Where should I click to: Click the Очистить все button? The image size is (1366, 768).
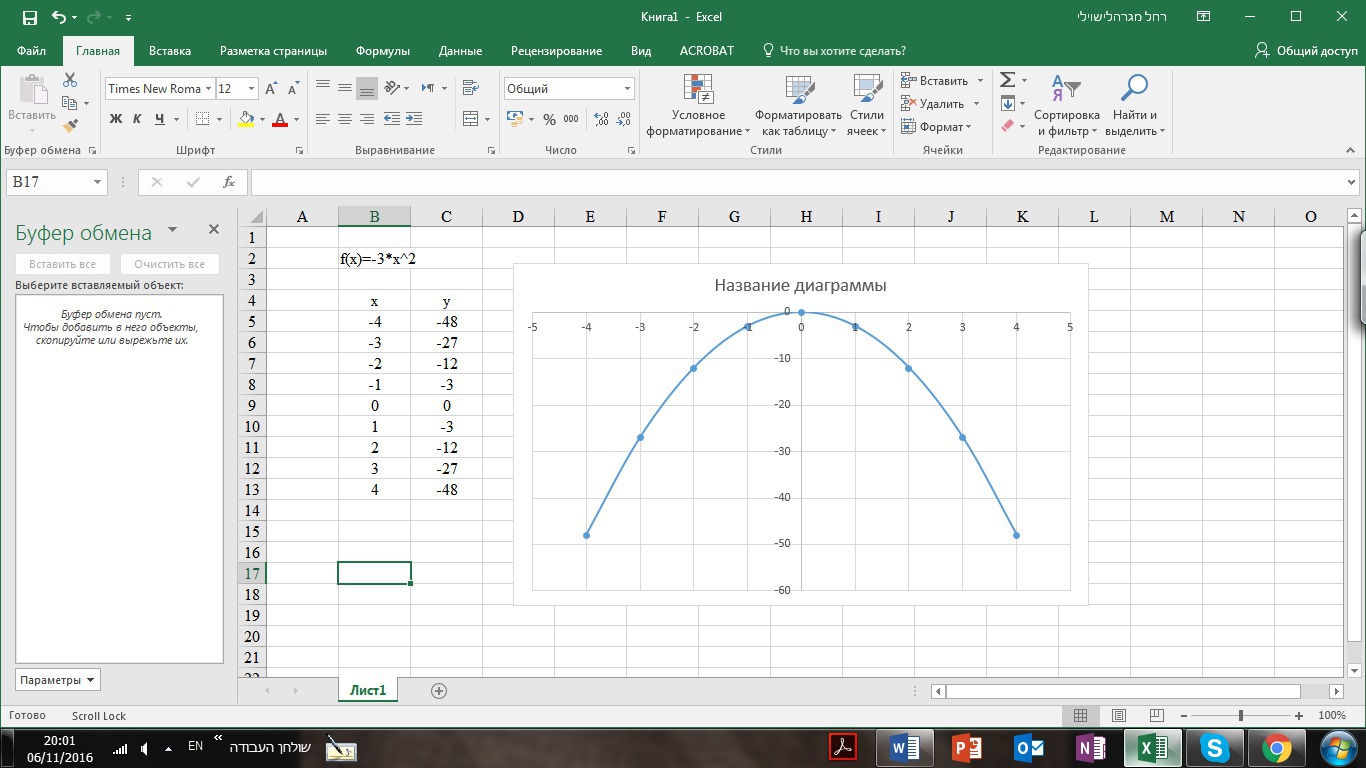(x=169, y=264)
